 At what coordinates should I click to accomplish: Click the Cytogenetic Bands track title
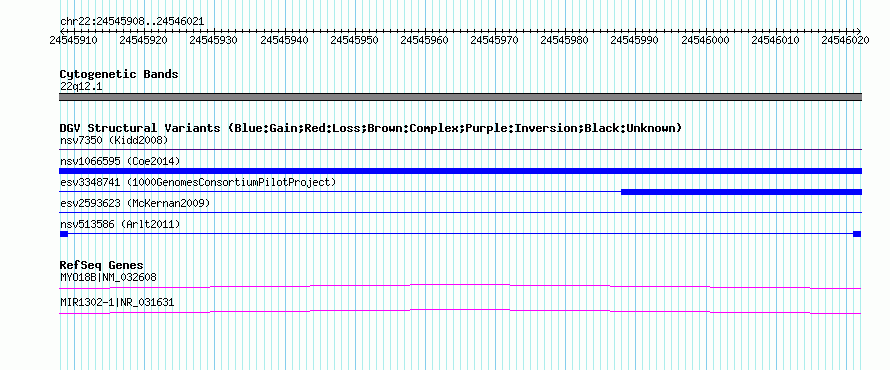click(119, 74)
